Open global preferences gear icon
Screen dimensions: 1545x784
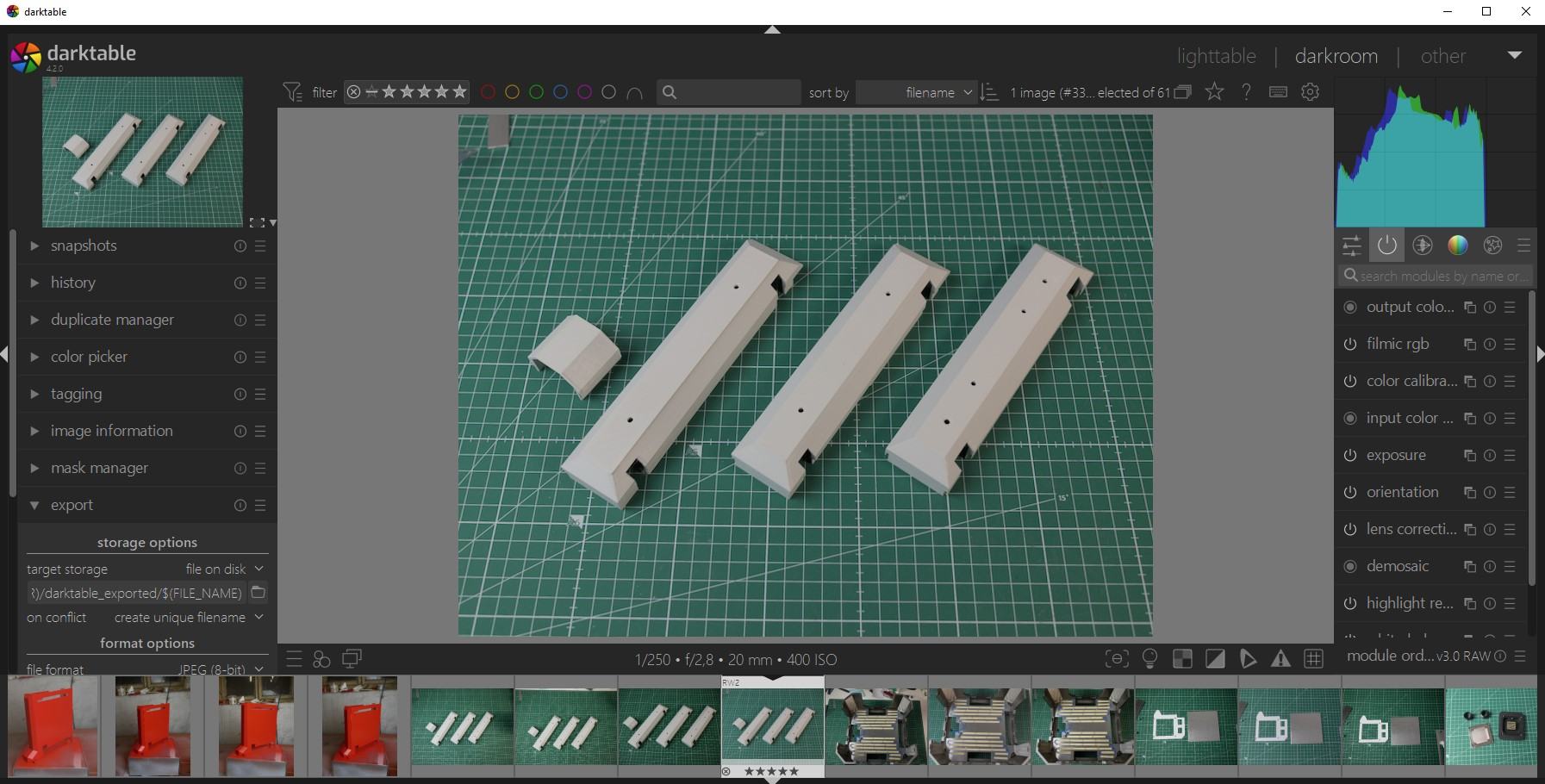tap(1311, 92)
